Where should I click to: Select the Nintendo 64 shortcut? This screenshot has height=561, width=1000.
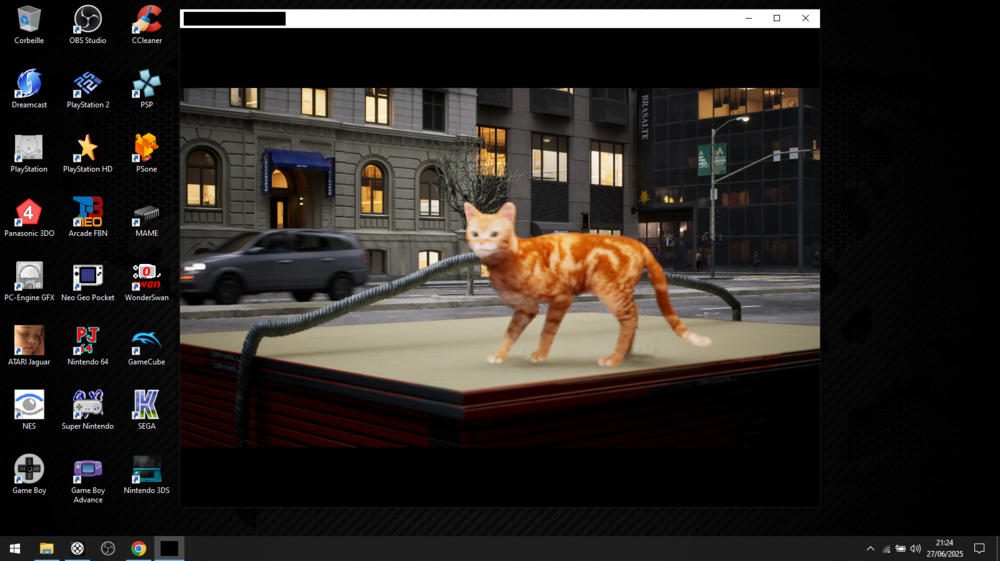pyautogui.click(x=88, y=341)
